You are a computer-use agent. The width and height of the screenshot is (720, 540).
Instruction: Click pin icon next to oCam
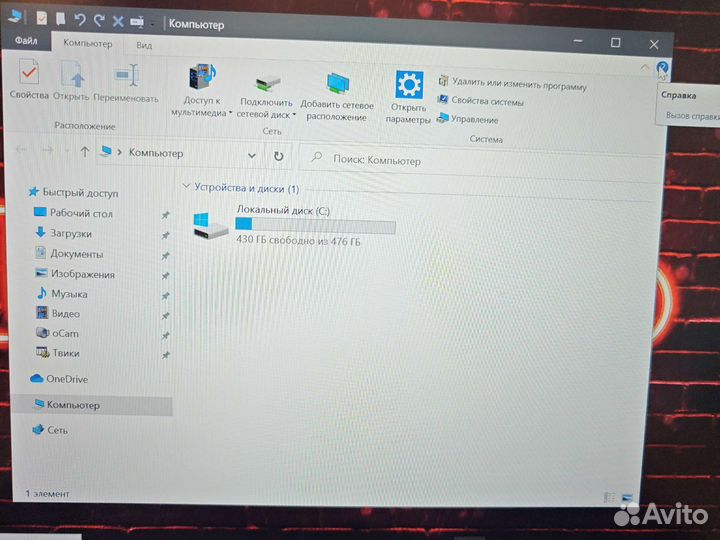tap(165, 336)
